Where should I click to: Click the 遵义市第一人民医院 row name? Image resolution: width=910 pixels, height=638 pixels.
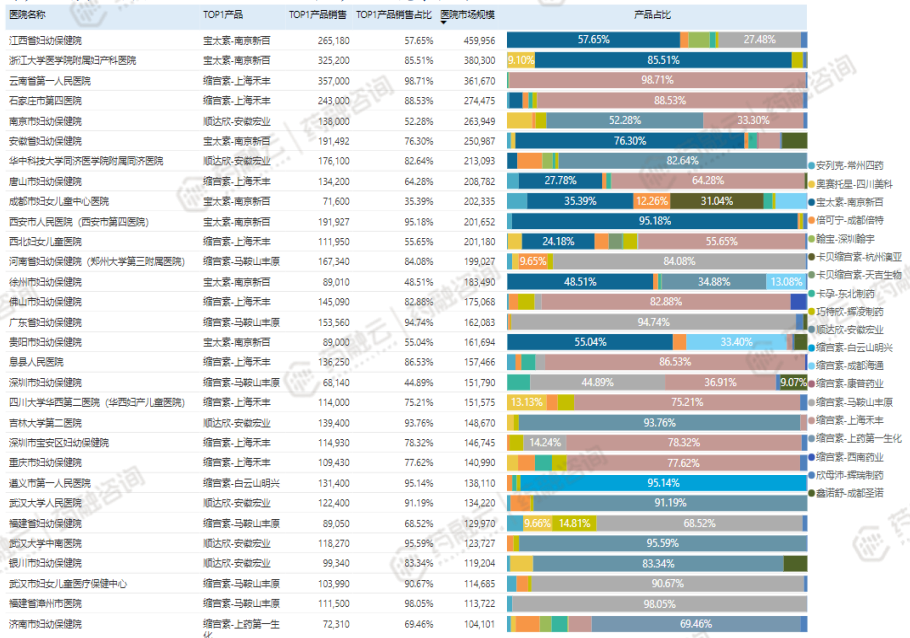[x=50, y=483]
